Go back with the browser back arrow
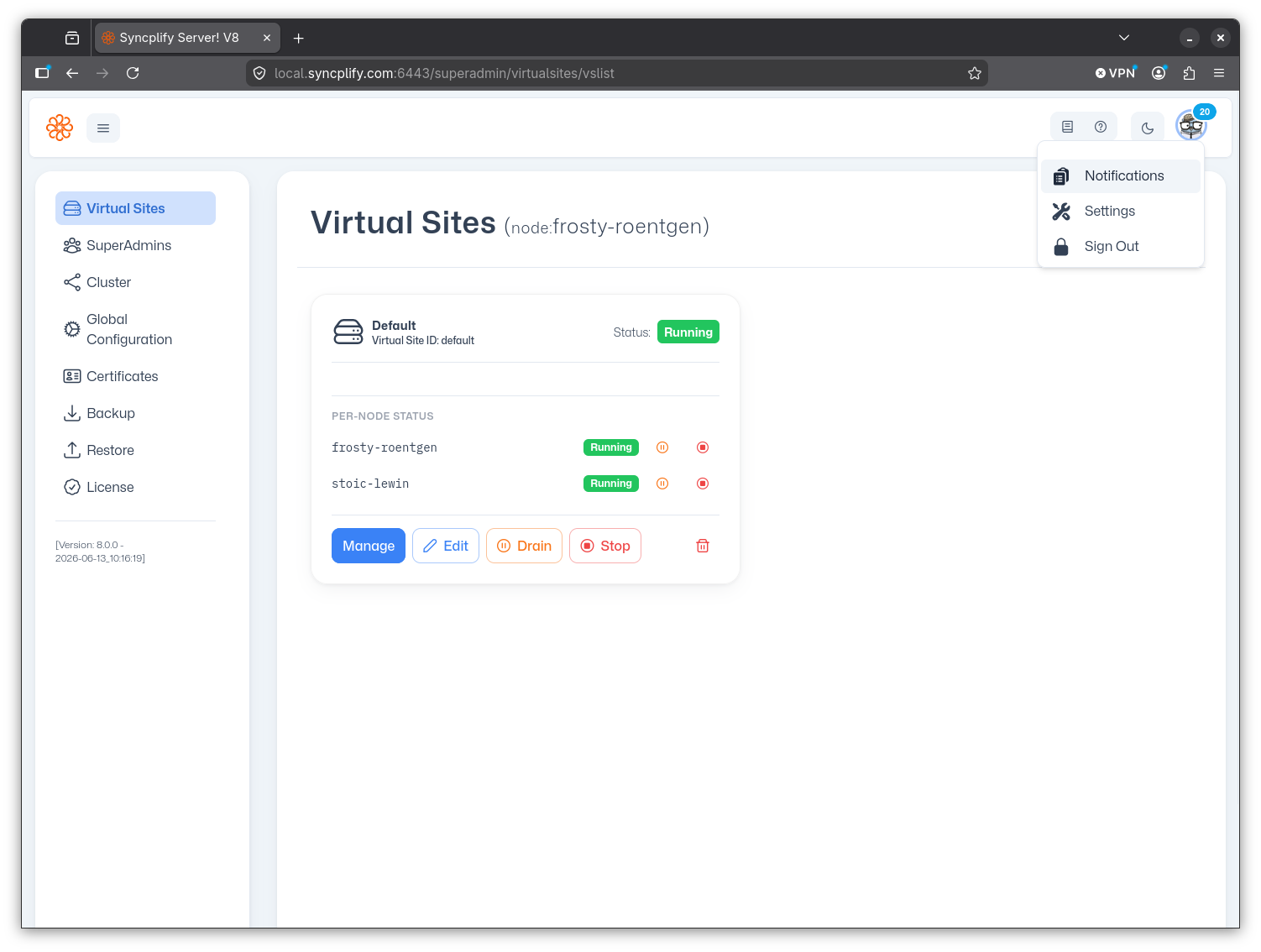This screenshot has height=952, width=1261. tap(72, 73)
